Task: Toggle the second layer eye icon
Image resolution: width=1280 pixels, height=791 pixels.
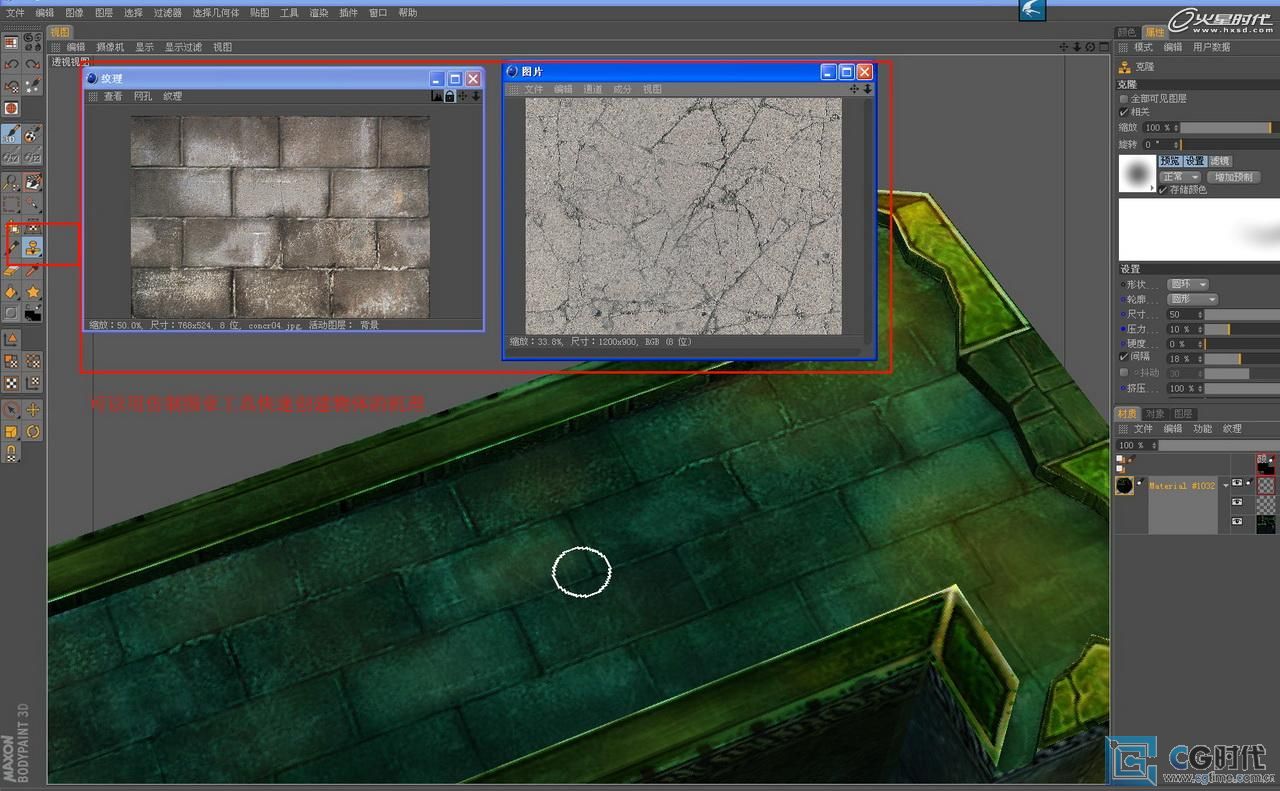Action: pyautogui.click(x=1237, y=502)
